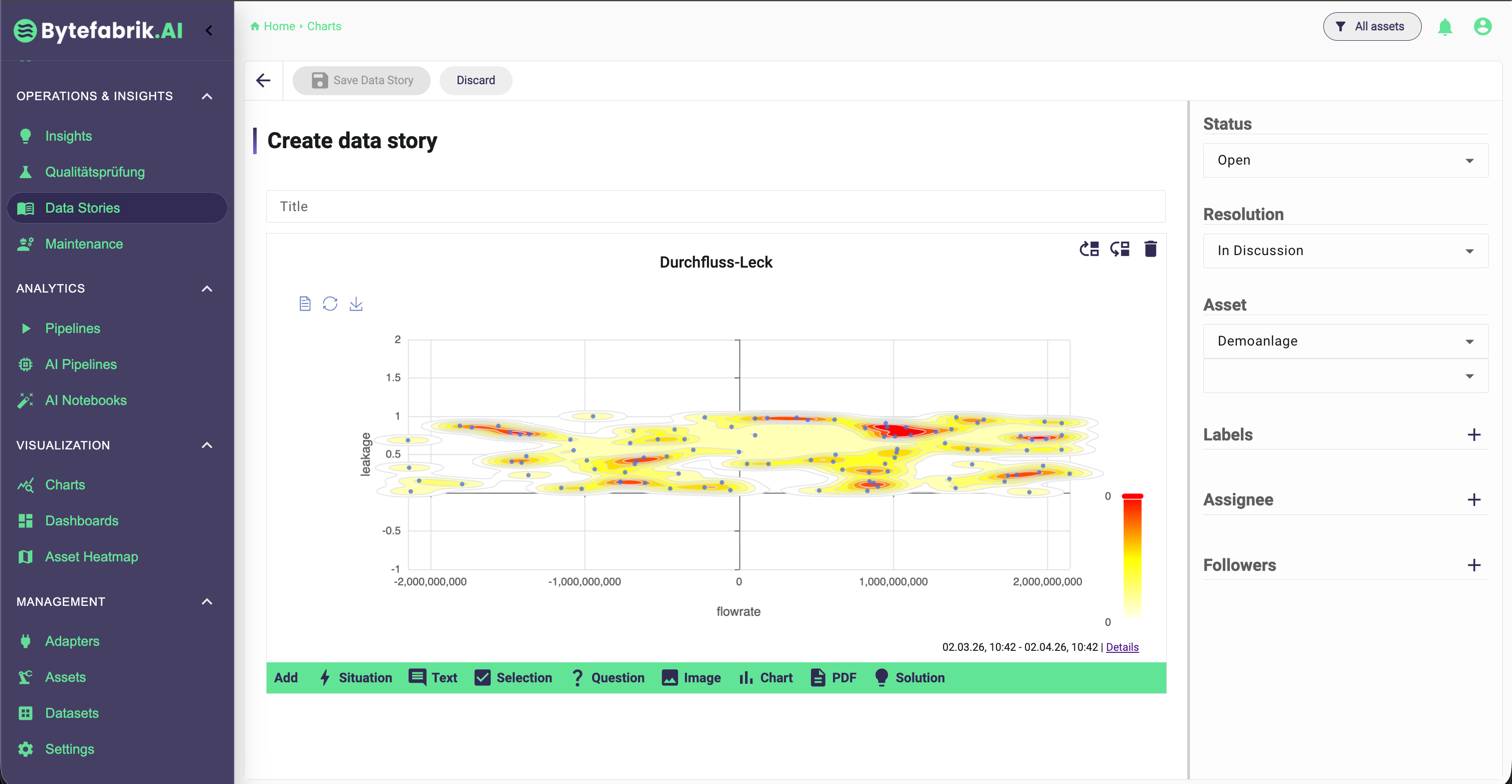Open the chart data view document icon

click(305, 304)
